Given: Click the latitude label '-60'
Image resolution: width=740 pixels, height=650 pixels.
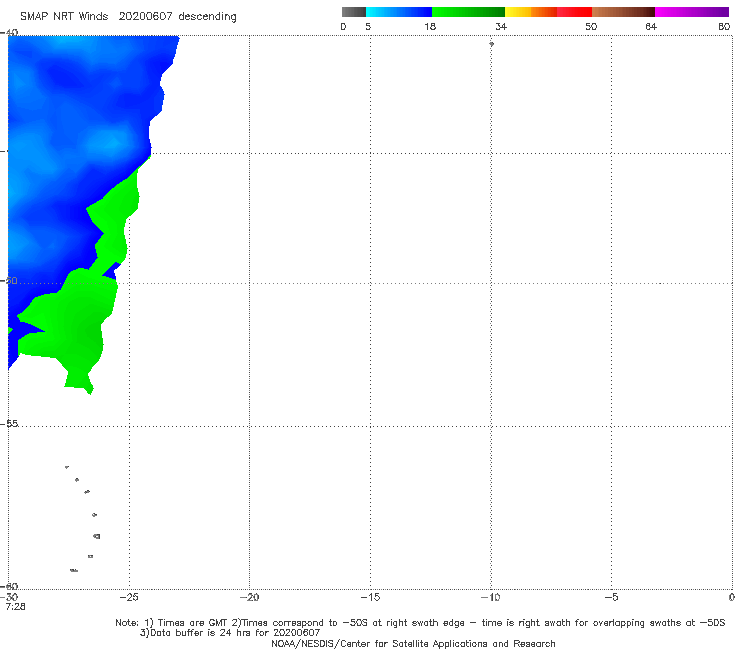Looking at the screenshot, I should [9, 586].
